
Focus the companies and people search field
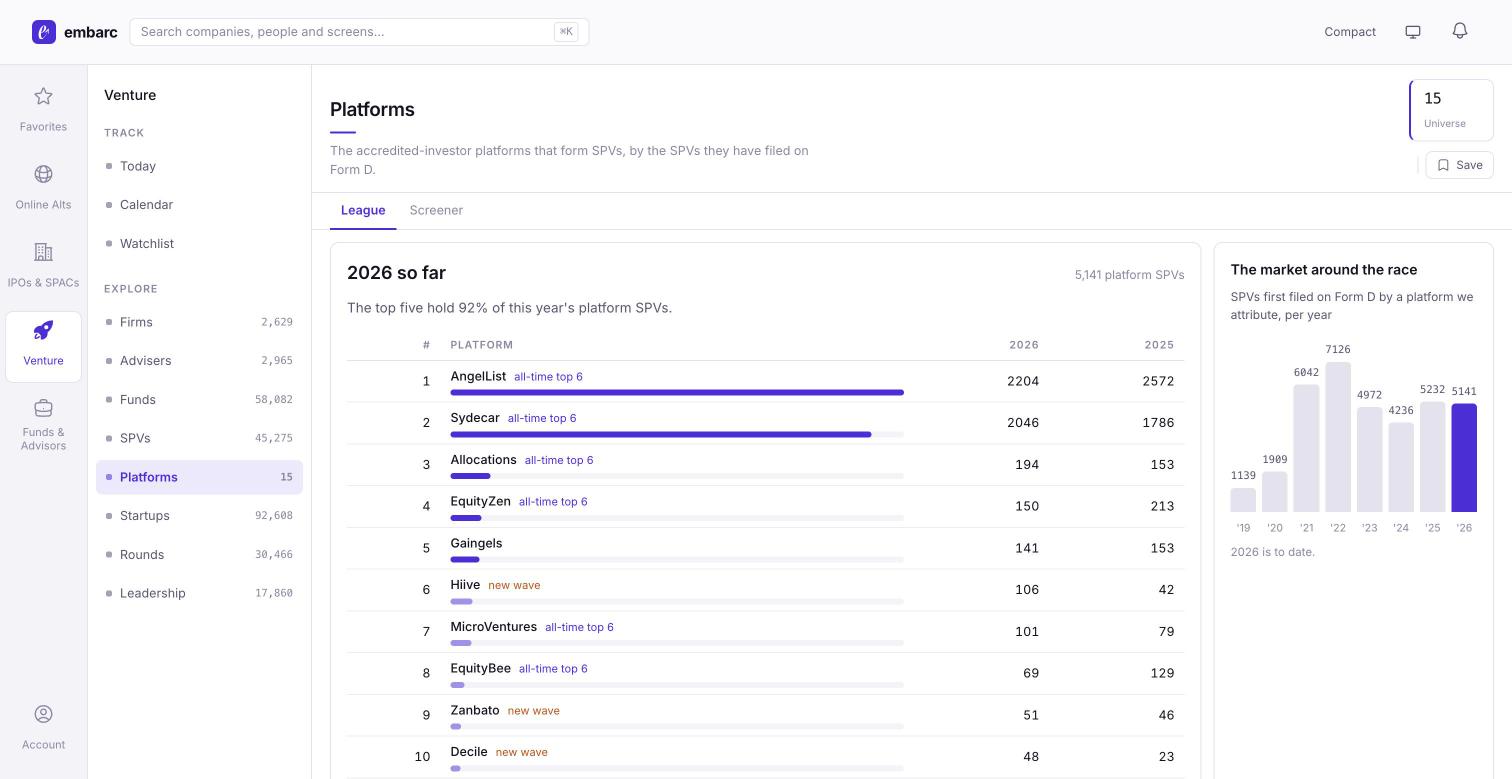359,32
